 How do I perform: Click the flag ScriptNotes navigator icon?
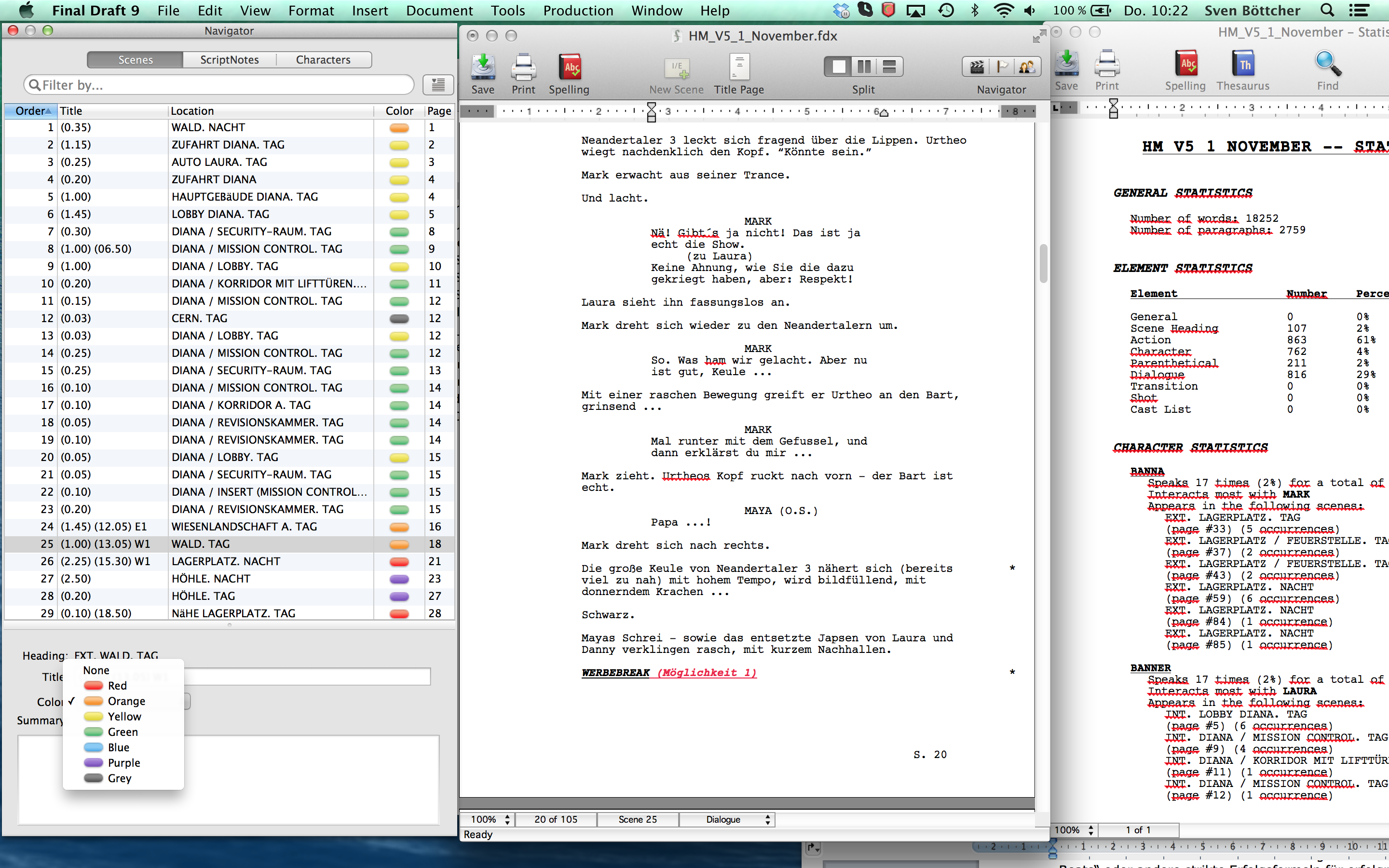coord(1002,67)
